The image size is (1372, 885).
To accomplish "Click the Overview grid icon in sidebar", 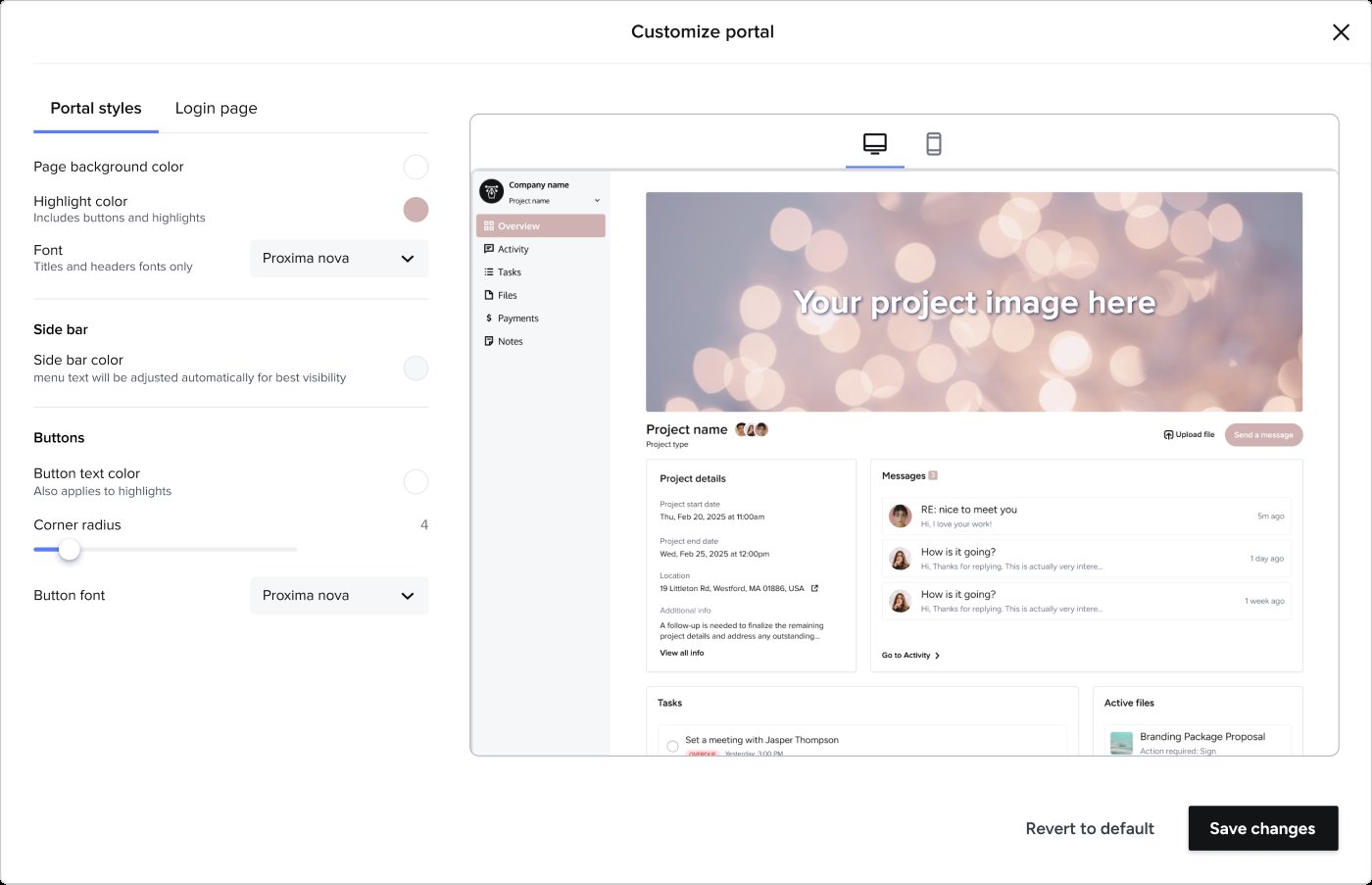I will pos(489,225).
